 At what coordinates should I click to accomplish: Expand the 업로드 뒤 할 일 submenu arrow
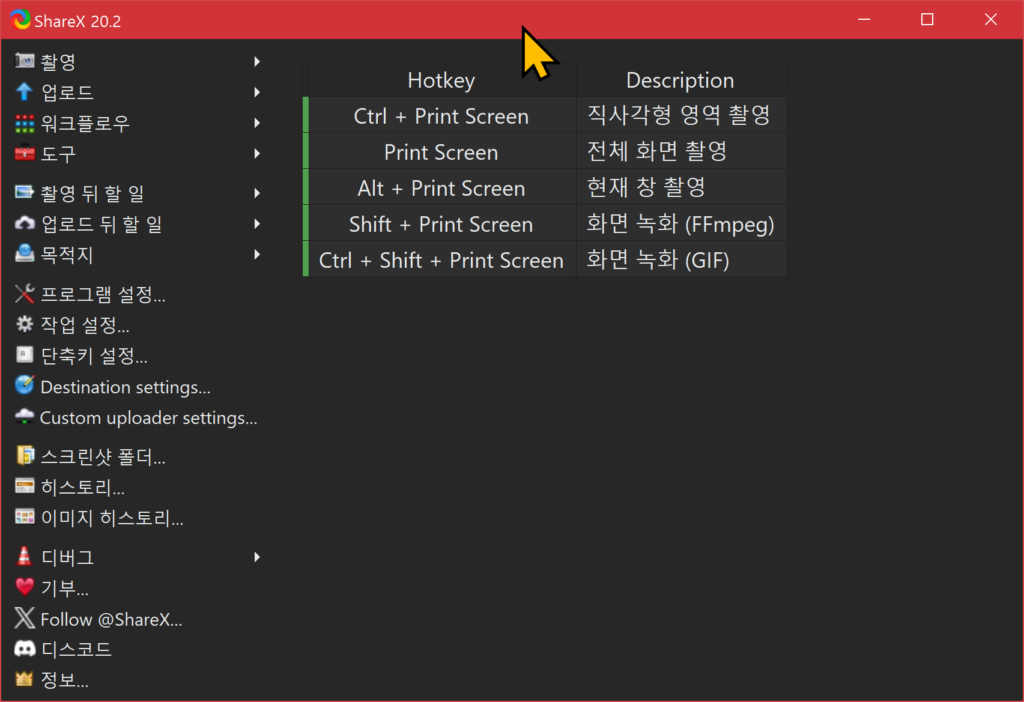point(257,223)
